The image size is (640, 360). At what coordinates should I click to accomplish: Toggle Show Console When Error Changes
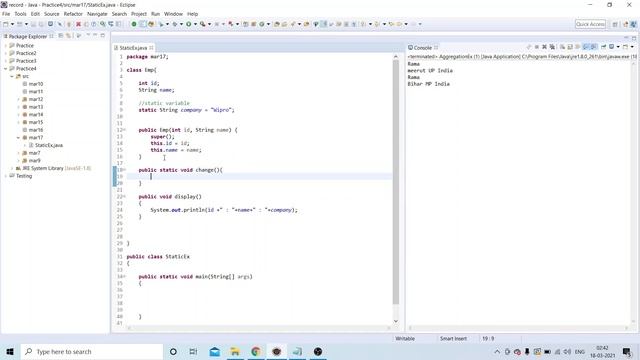coord(594,47)
